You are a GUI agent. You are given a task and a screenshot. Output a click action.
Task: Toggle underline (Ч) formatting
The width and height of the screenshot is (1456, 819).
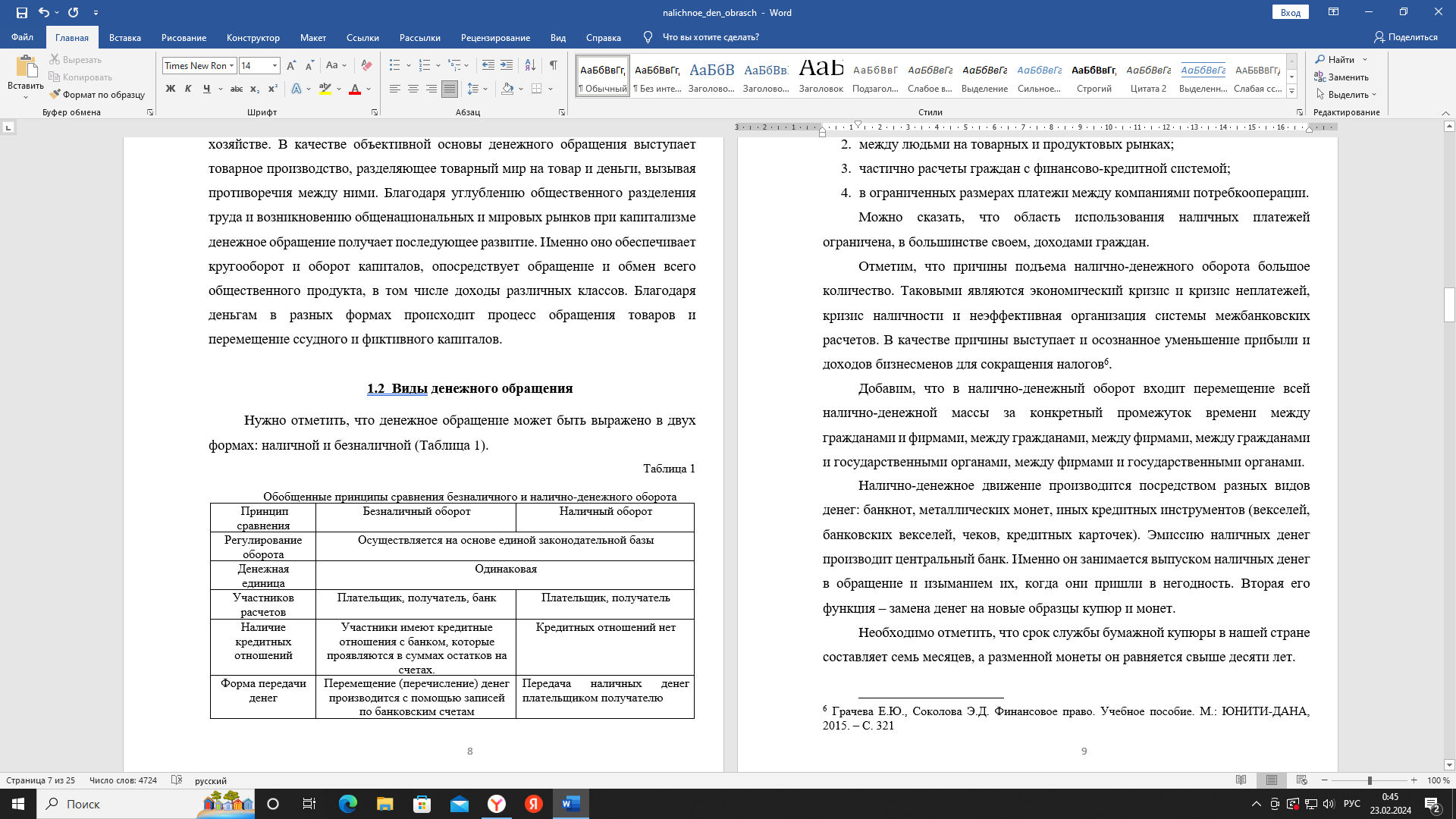click(206, 89)
